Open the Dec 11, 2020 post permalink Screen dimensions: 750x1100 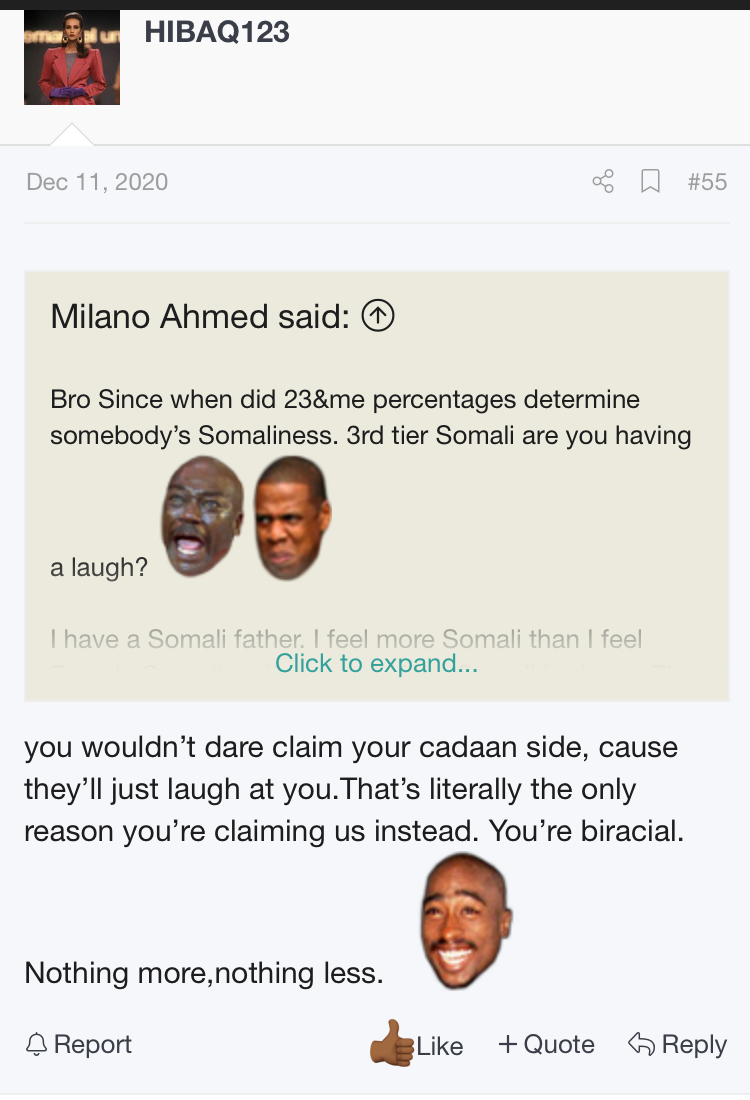coord(97,182)
